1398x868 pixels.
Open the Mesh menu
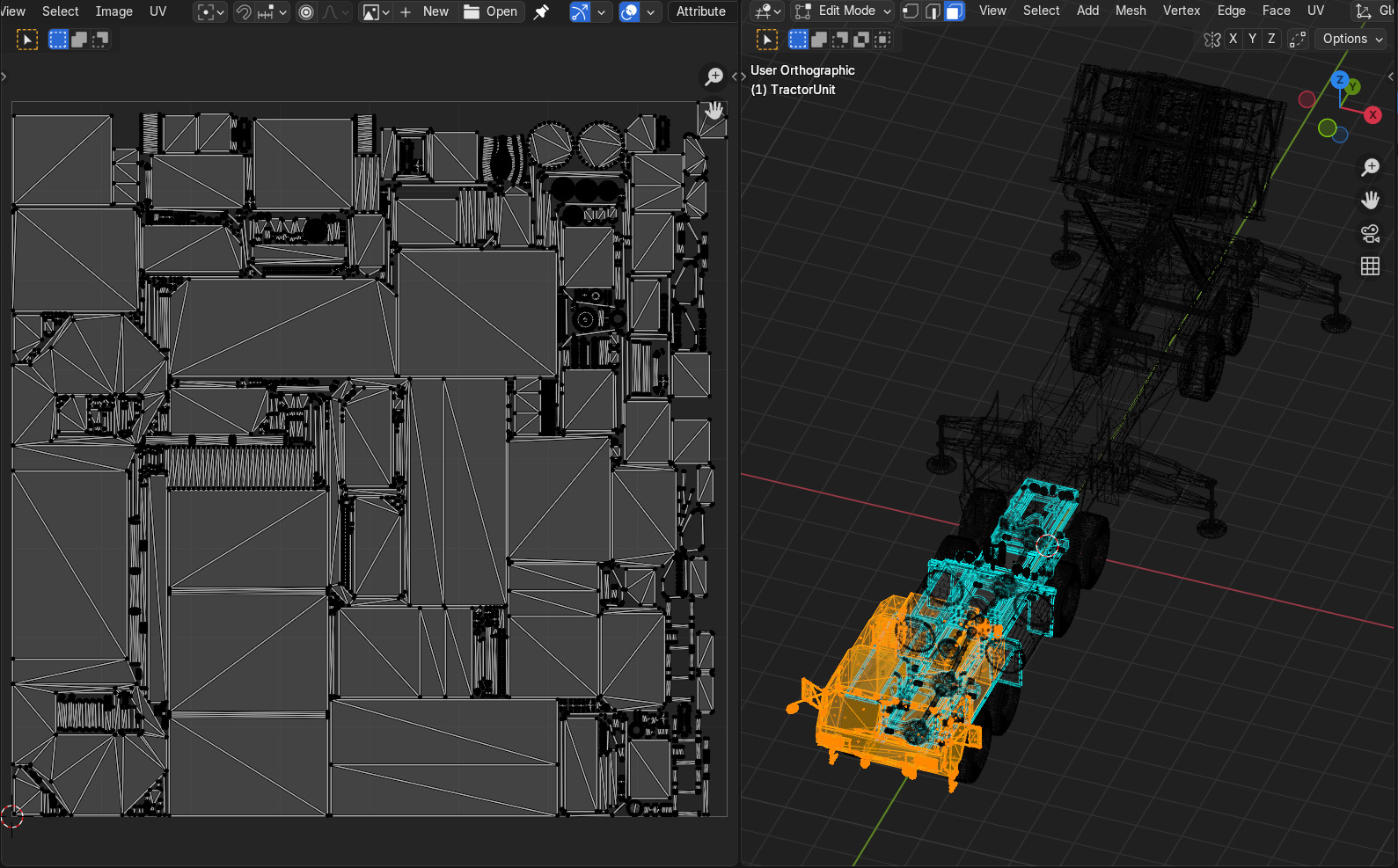[1131, 11]
